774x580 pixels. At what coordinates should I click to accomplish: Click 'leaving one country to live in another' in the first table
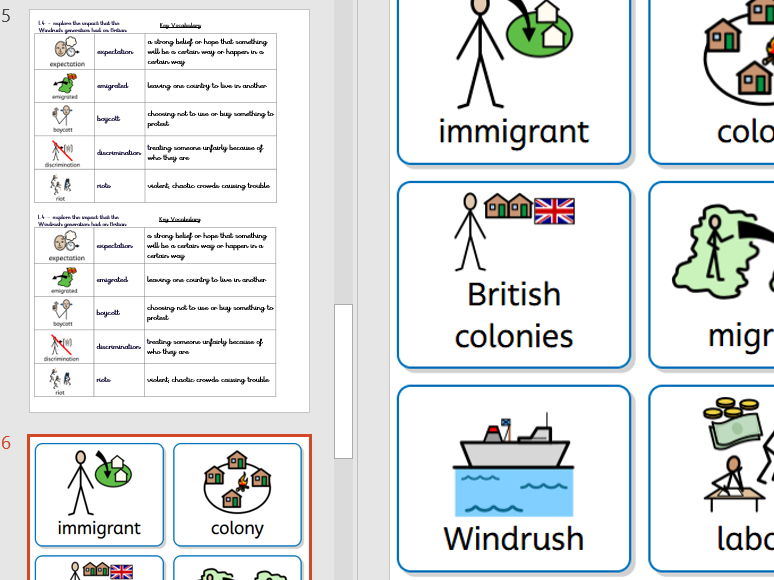click(x=207, y=85)
